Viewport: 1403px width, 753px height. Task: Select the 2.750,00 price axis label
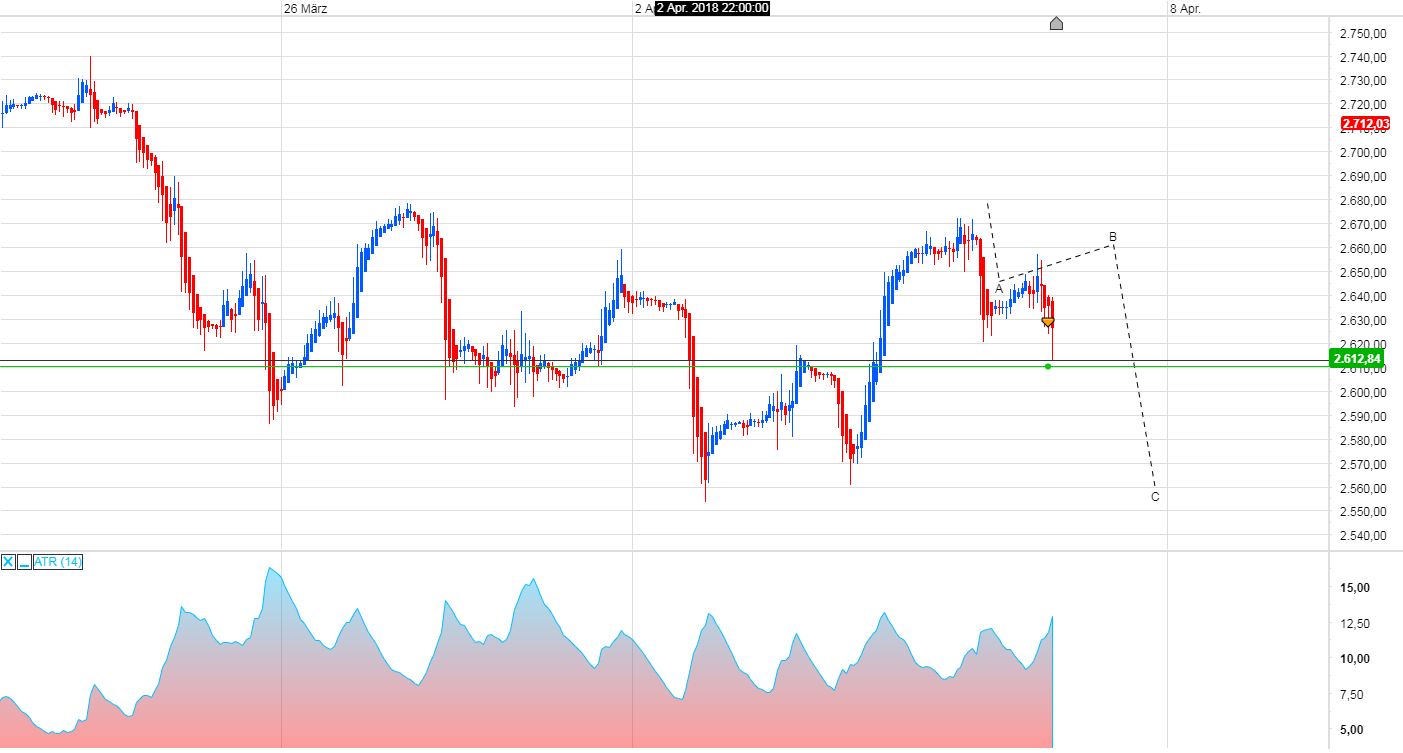[x=1365, y=33]
